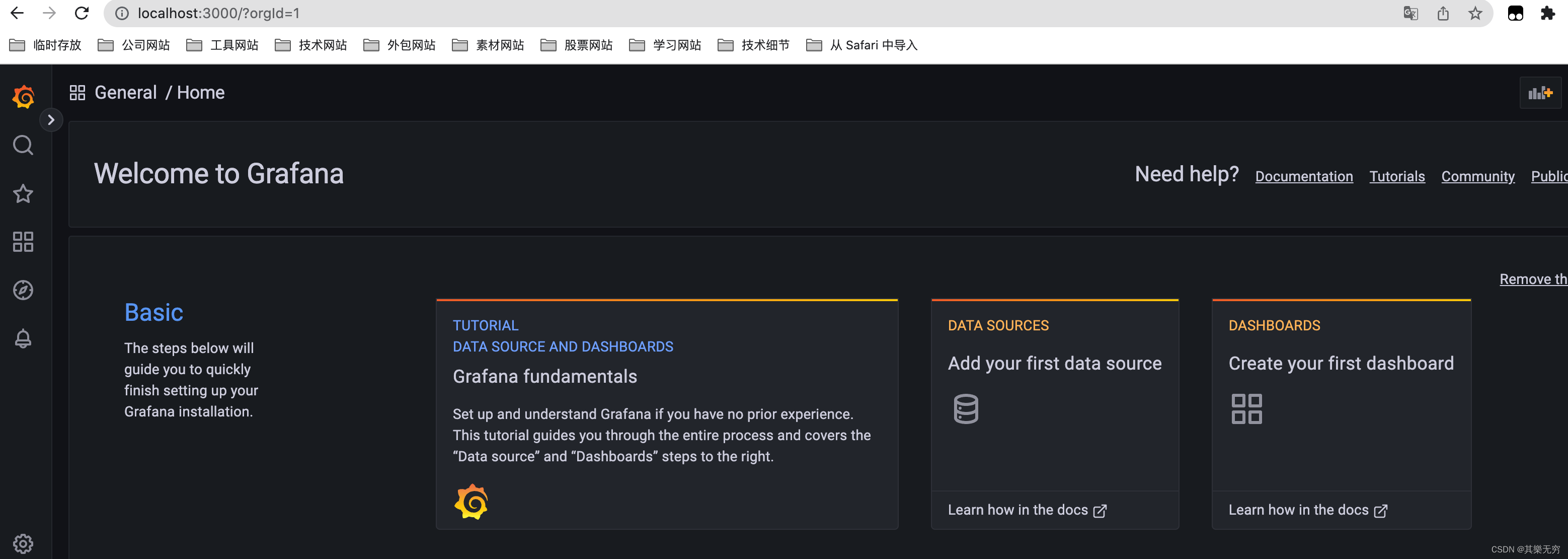Click the Home breadcrumb item
Image resolution: width=1568 pixels, height=559 pixels.
(200, 93)
